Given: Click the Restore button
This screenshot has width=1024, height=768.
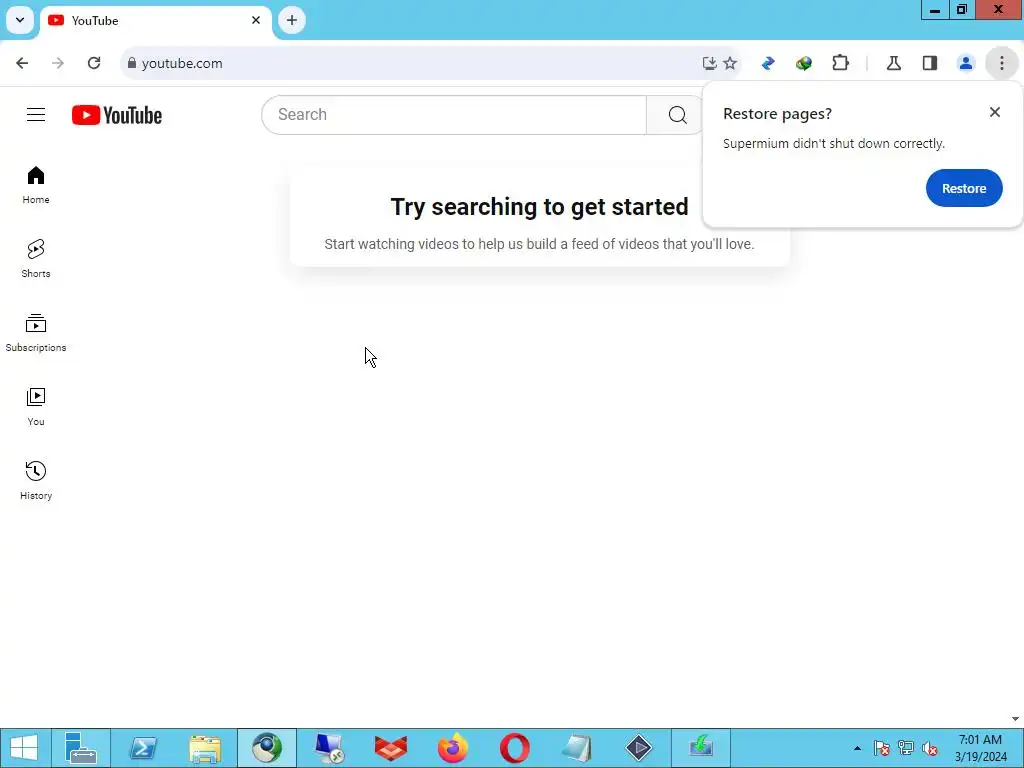Looking at the screenshot, I should (x=964, y=188).
